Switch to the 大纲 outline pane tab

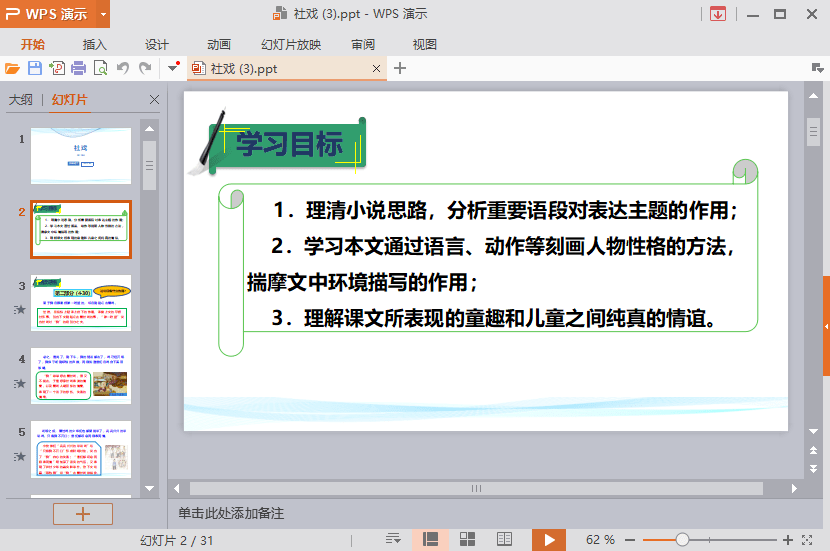pos(21,100)
